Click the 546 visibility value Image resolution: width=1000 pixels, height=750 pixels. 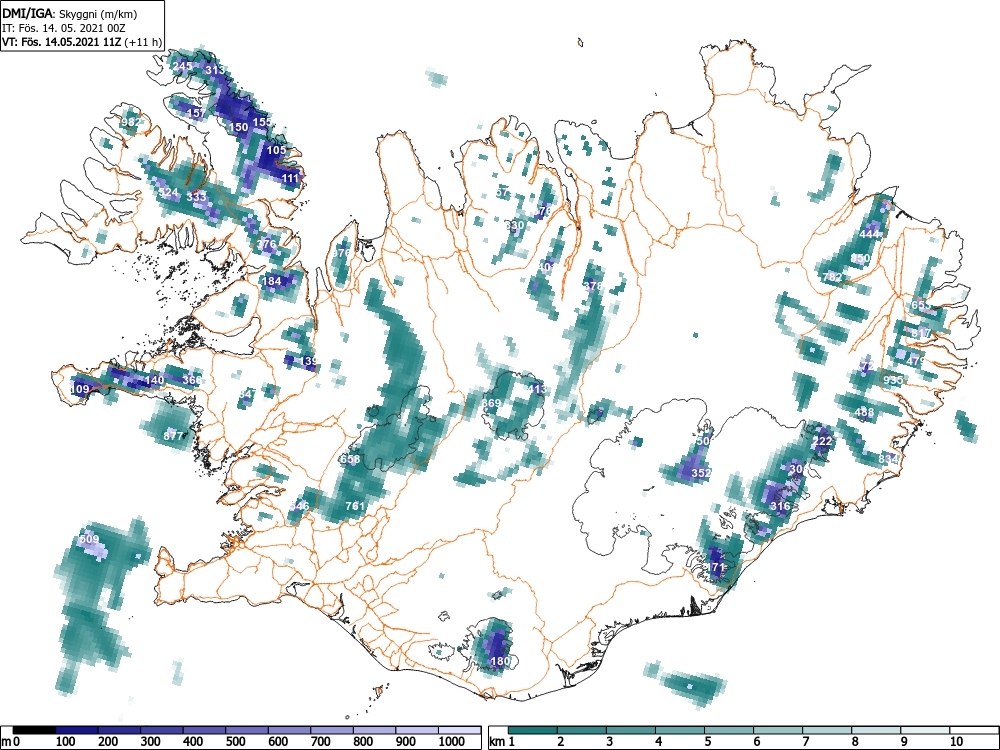click(299, 506)
